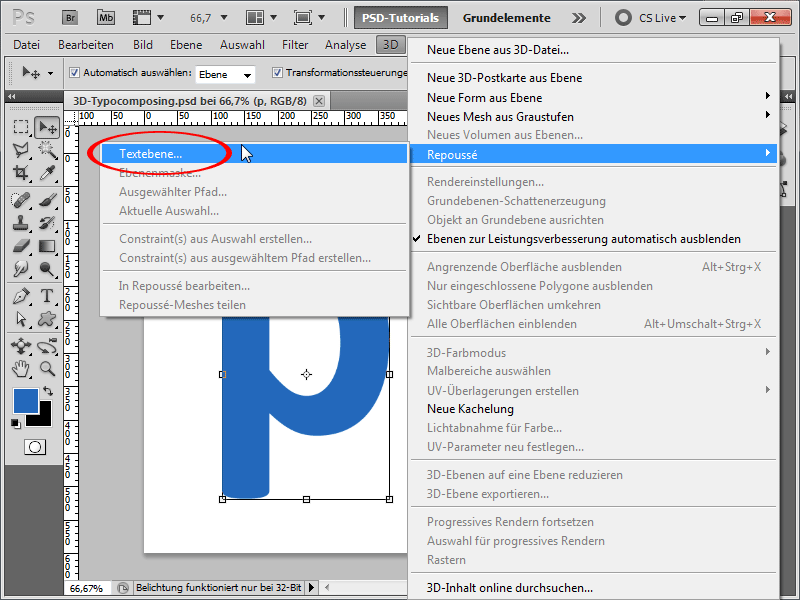Select the 3D Camera Rotate tool
This screenshot has height=600, width=800.
[47, 346]
